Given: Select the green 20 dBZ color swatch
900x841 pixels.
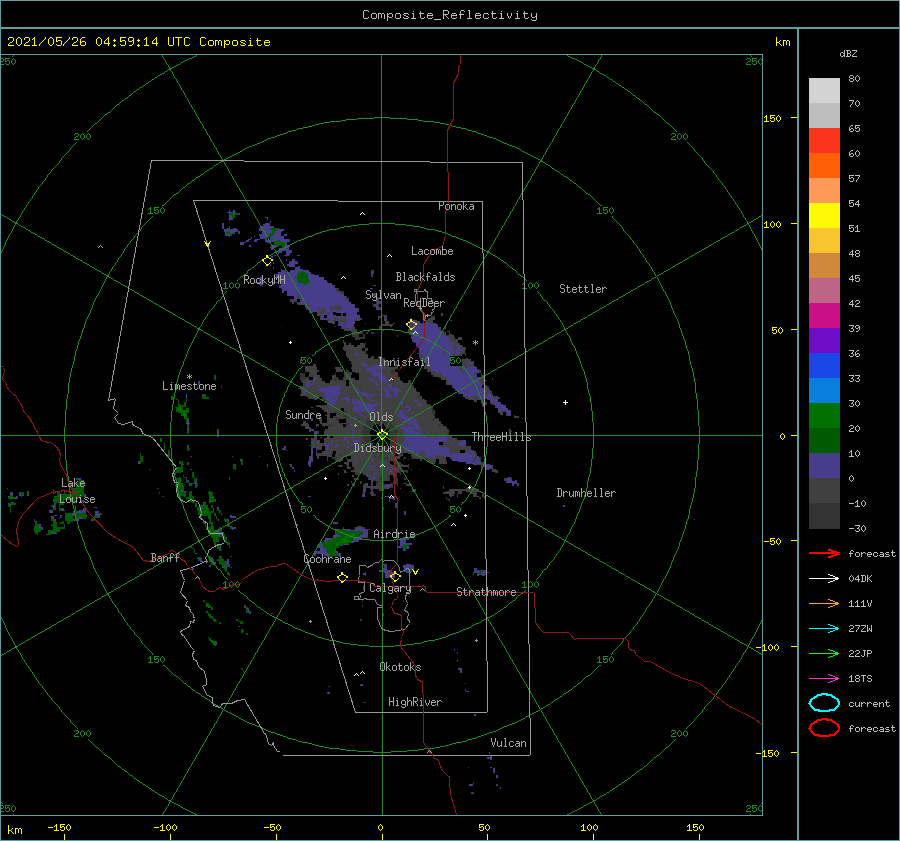Looking at the screenshot, I should point(825,416).
